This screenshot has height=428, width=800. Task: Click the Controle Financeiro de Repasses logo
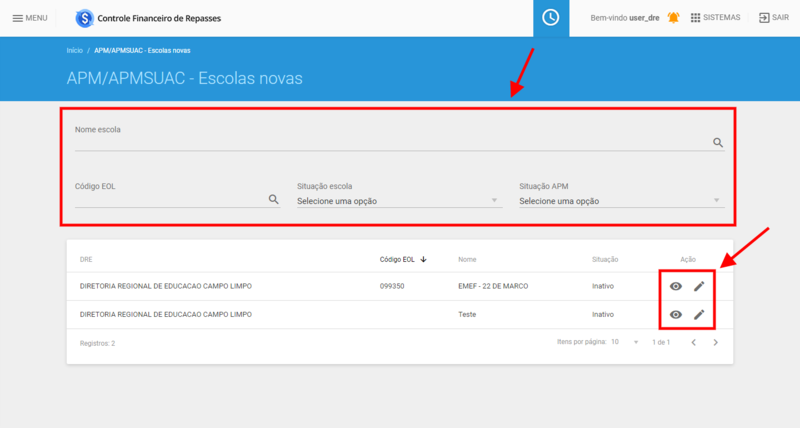(148, 18)
